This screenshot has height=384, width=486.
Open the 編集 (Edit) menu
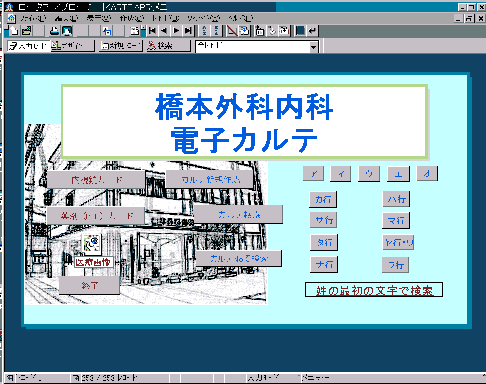point(66,18)
